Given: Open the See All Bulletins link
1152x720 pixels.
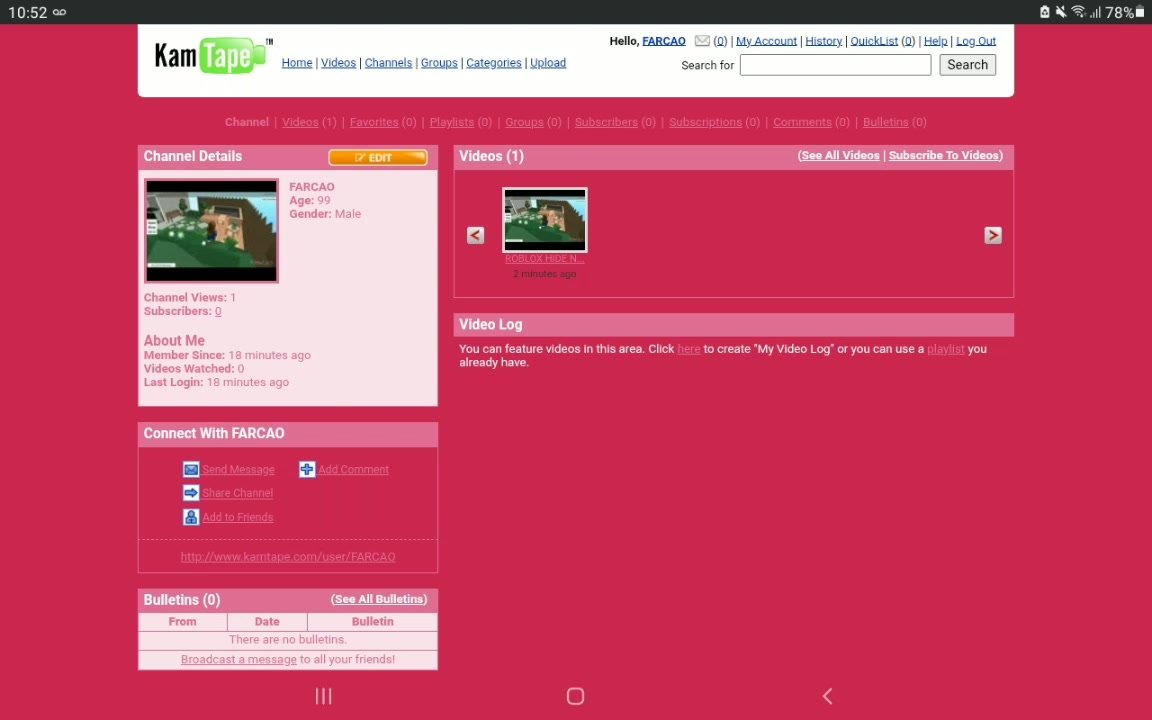Looking at the screenshot, I should click(x=379, y=599).
